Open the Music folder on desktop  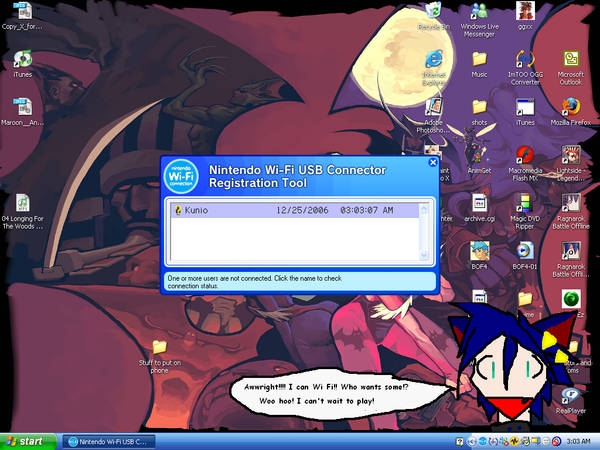(x=479, y=59)
